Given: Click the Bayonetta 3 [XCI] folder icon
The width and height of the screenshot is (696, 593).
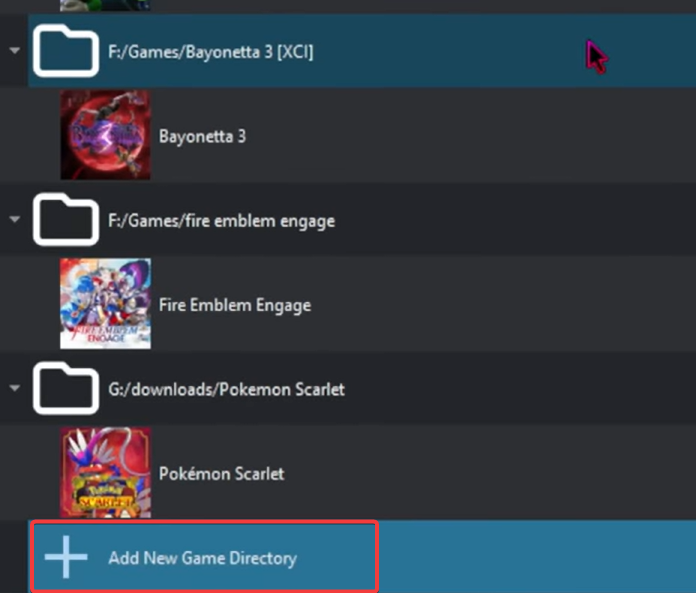Looking at the screenshot, I should [x=66, y=51].
